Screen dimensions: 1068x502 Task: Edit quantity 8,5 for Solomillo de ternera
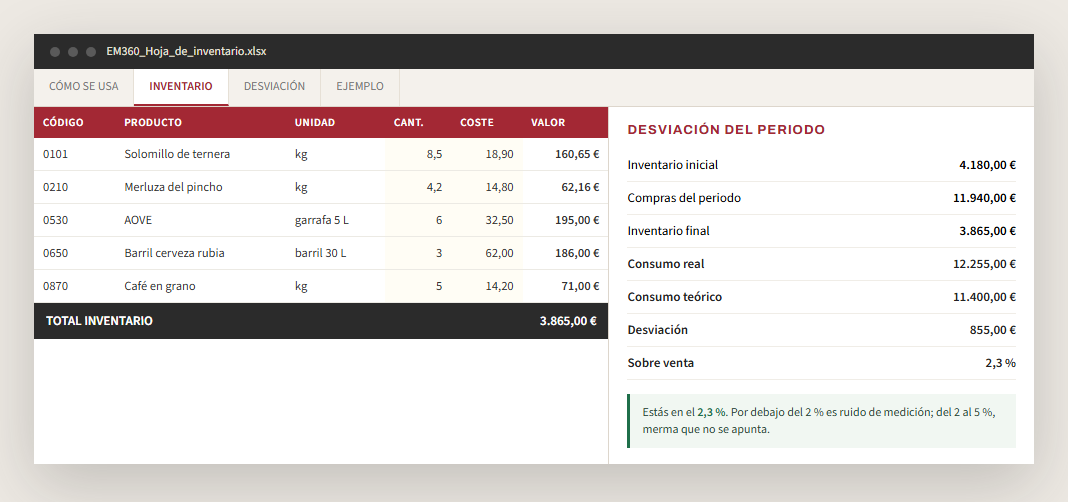418,154
